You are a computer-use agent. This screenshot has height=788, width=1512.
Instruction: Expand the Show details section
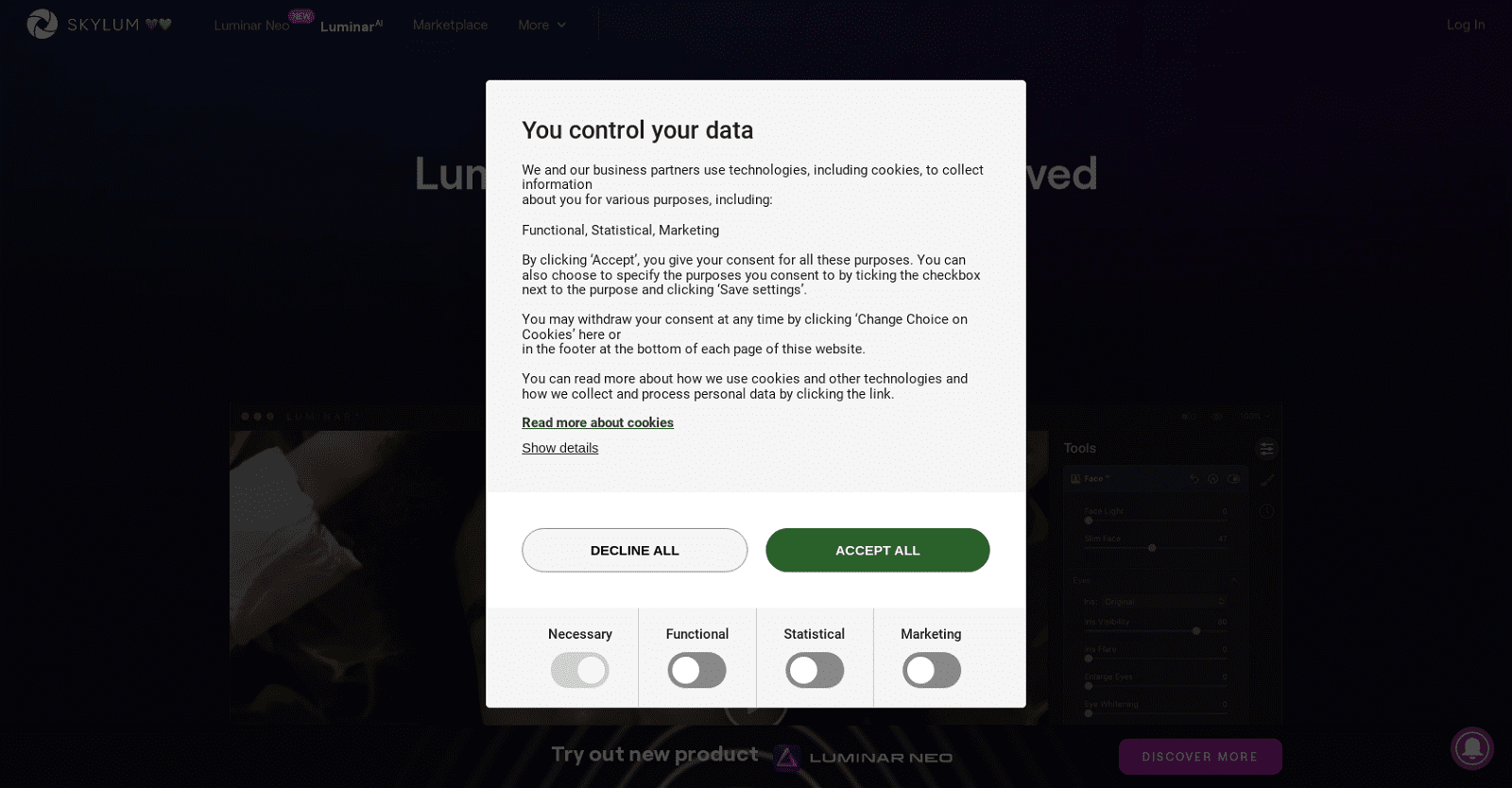coord(559,447)
